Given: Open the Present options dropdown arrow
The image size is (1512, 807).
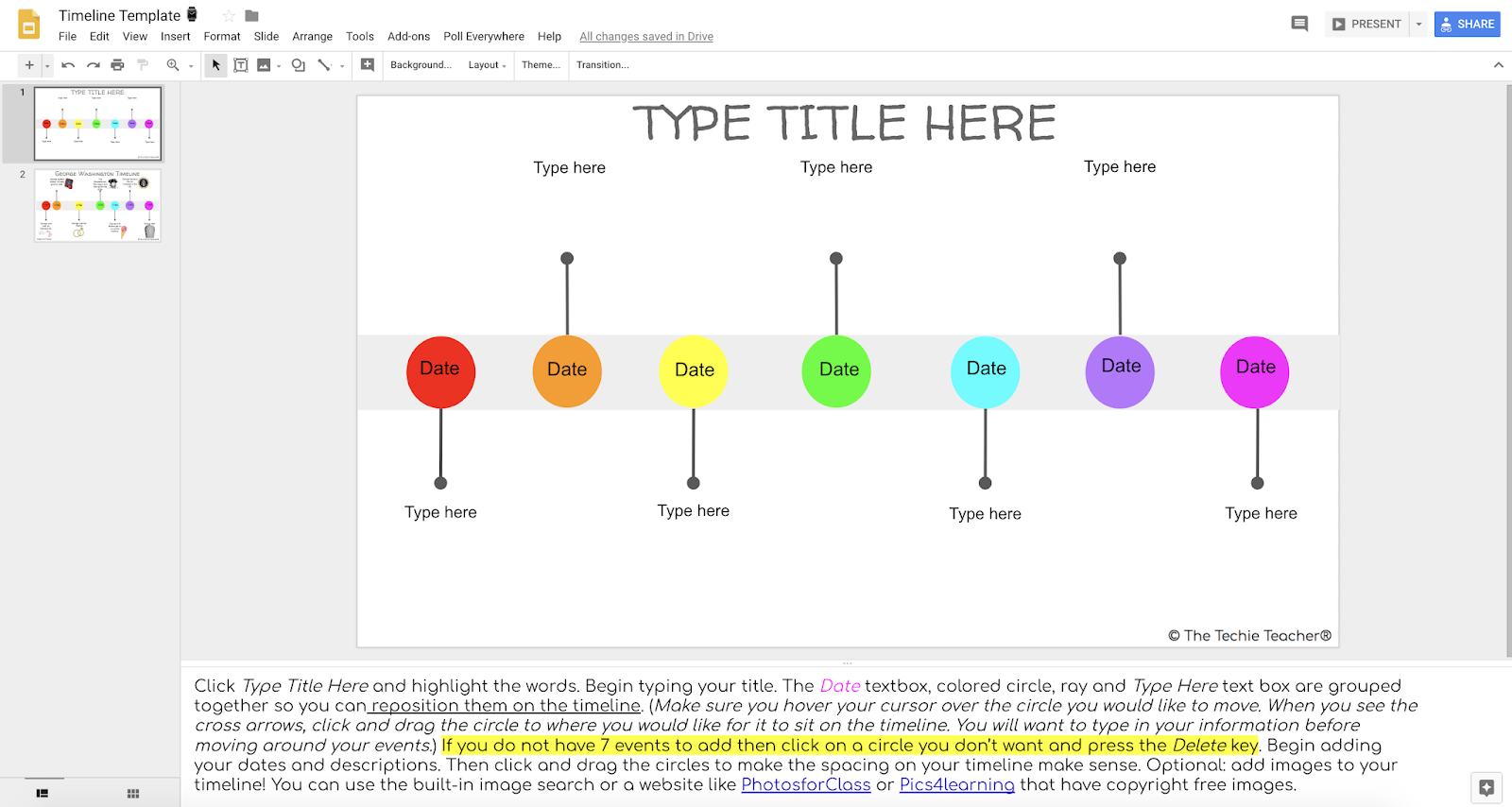Looking at the screenshot, I should click(1418, 24).
